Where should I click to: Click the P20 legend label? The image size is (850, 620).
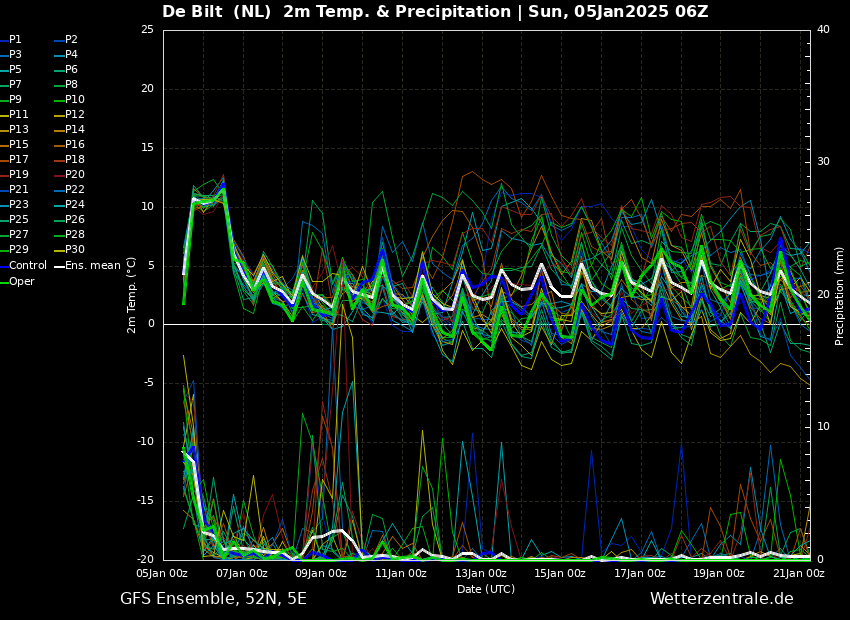point(70,175)
